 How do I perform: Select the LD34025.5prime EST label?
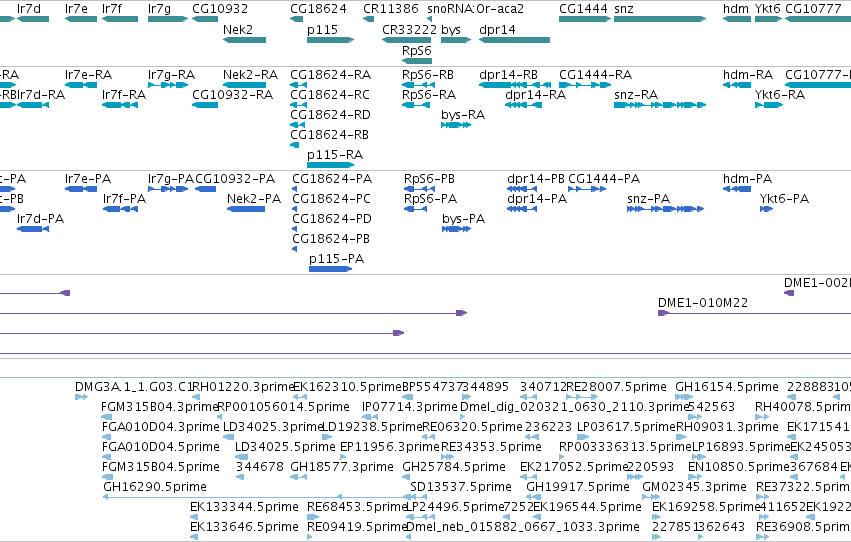pyautogui.click(x=285, y=447)
